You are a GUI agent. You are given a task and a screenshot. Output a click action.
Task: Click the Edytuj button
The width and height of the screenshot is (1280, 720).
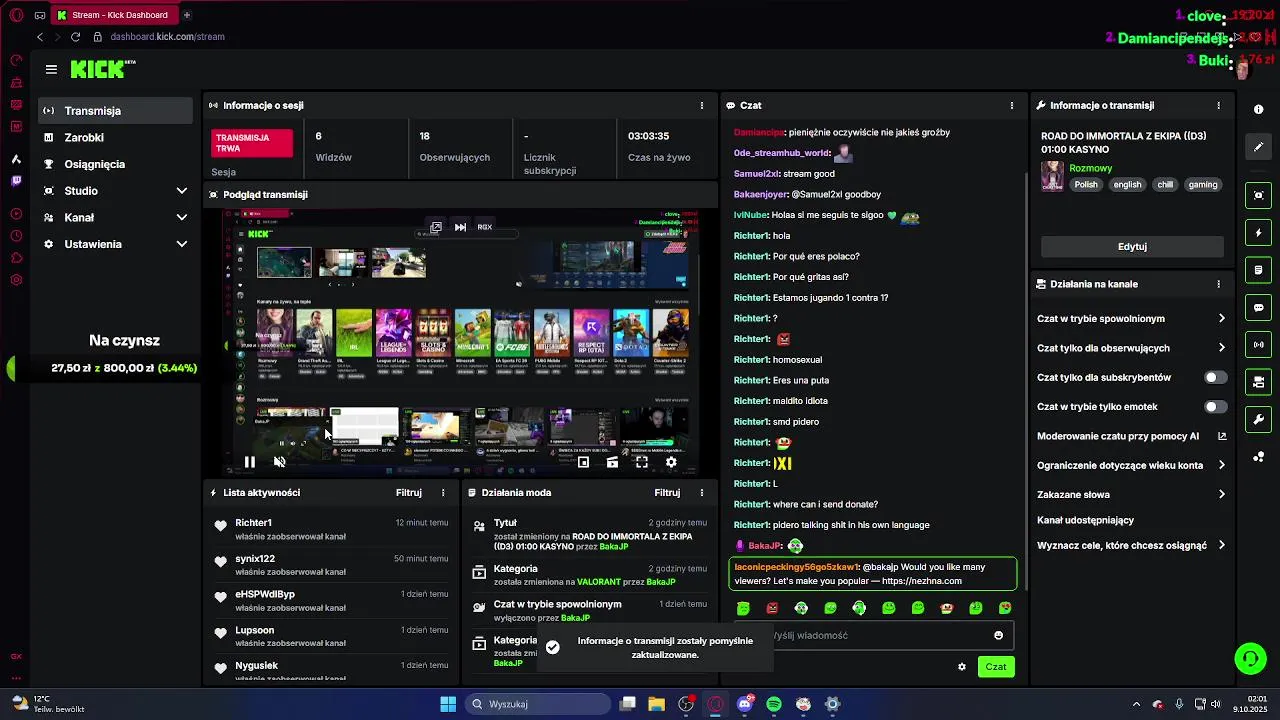pos(1132,246)
